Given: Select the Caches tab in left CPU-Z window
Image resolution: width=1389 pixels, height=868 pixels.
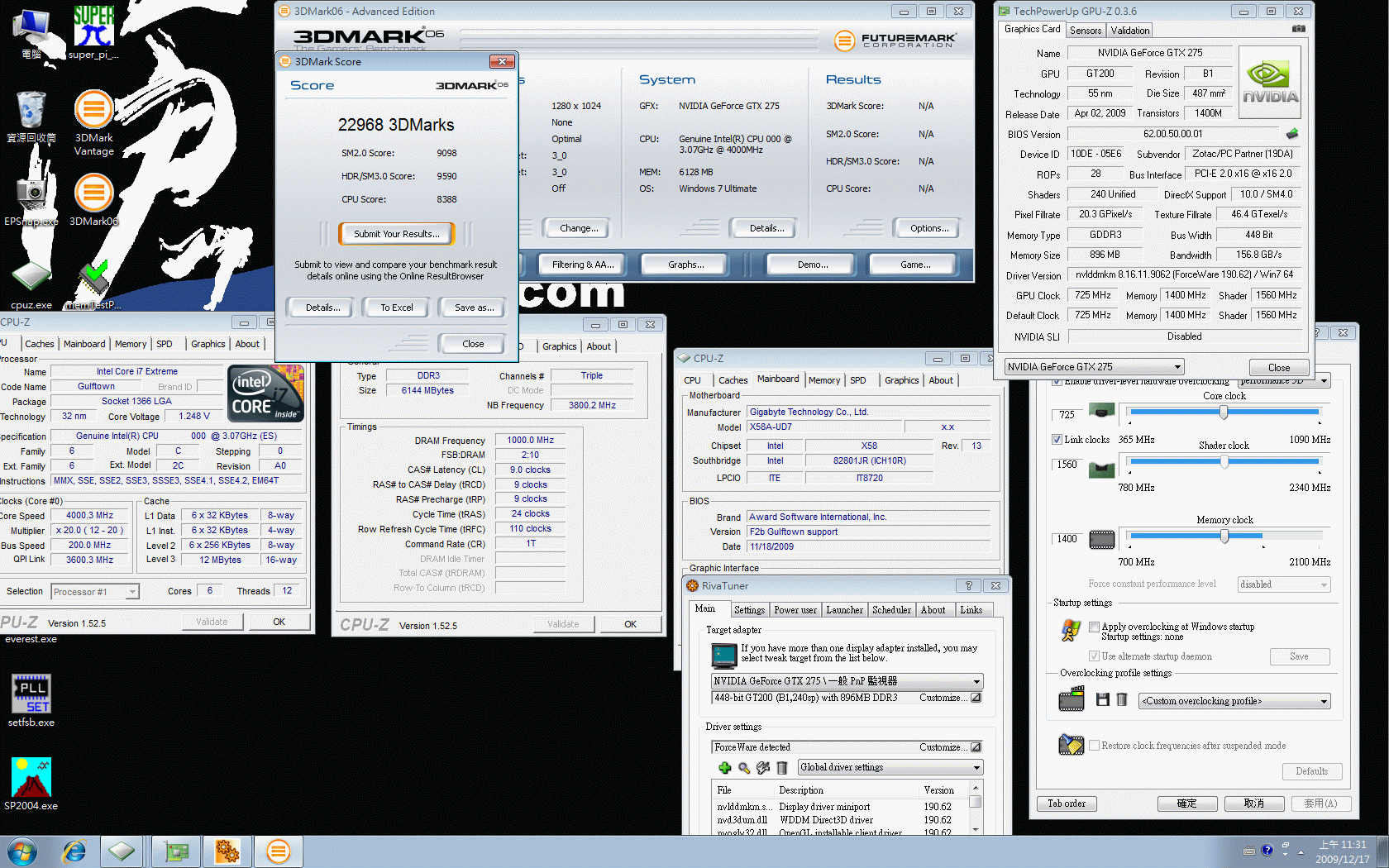Looking at the screenshot, I should point(39,344).
